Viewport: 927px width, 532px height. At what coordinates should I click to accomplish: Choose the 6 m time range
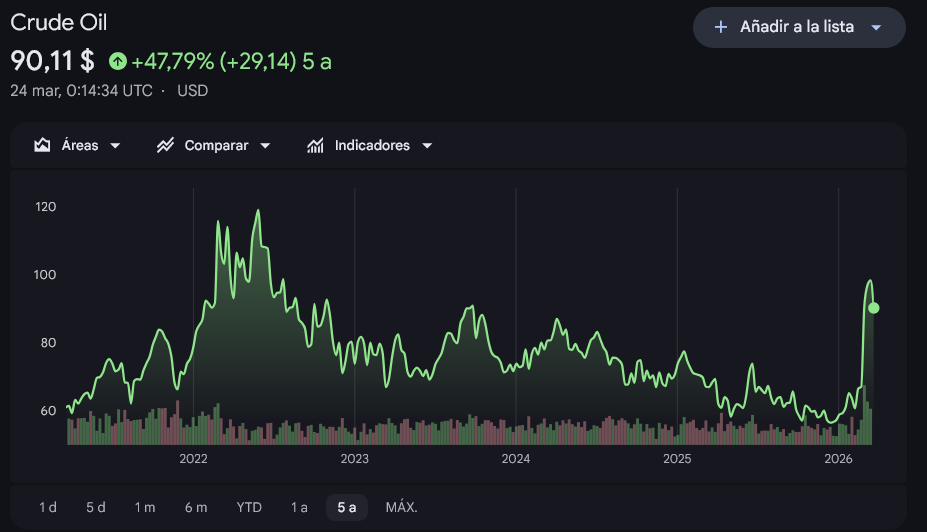pyautogui.click(x=196, y=507)
